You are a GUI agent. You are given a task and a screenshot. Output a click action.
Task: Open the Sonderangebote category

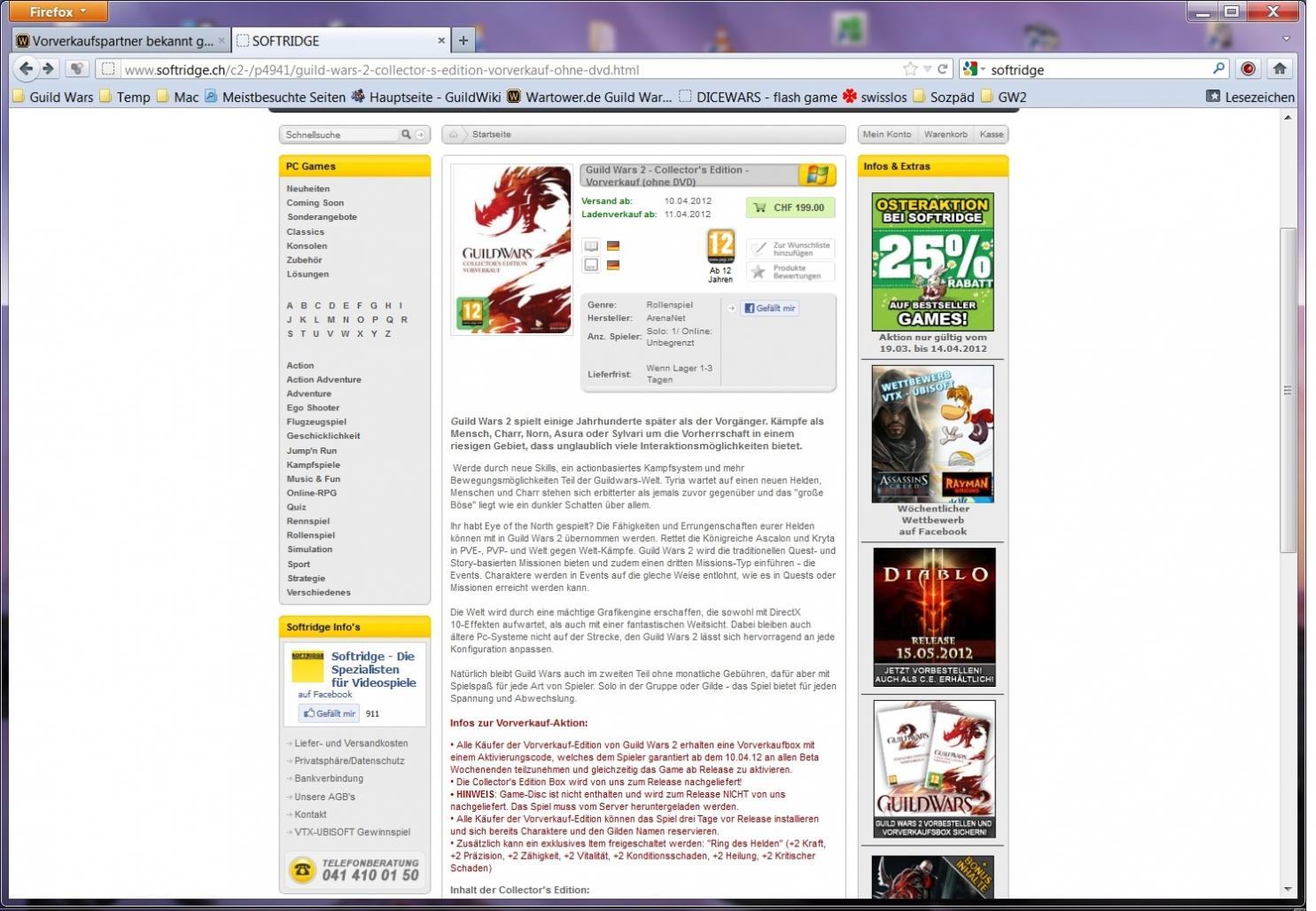322,217
